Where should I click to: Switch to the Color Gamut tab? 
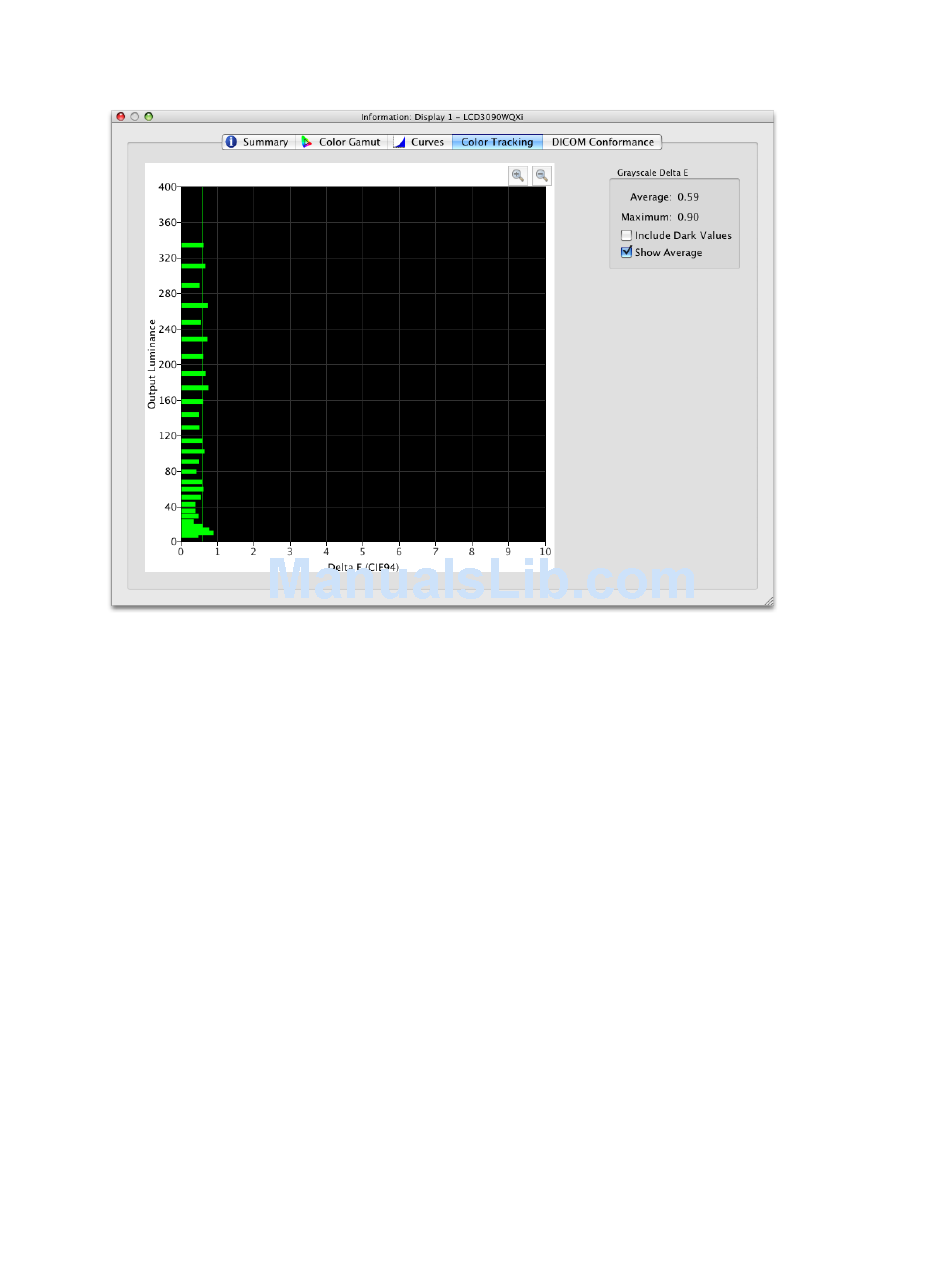[x=341, y=142]
